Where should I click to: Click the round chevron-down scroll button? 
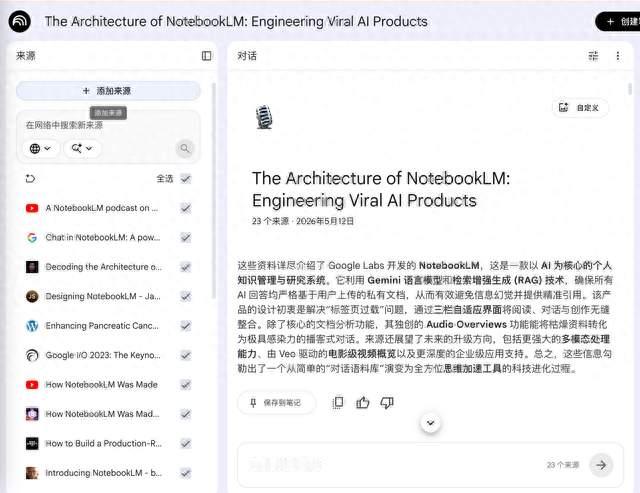coord(430,423)
